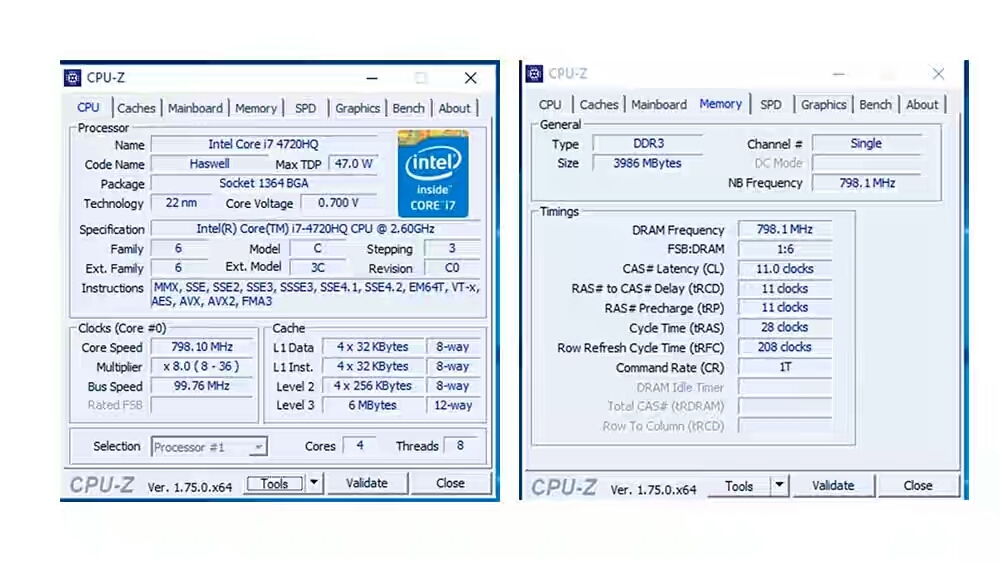This screenshot has height=562, width=1000.
Task: Click the Instructions list text
Action: click(316, 294)
